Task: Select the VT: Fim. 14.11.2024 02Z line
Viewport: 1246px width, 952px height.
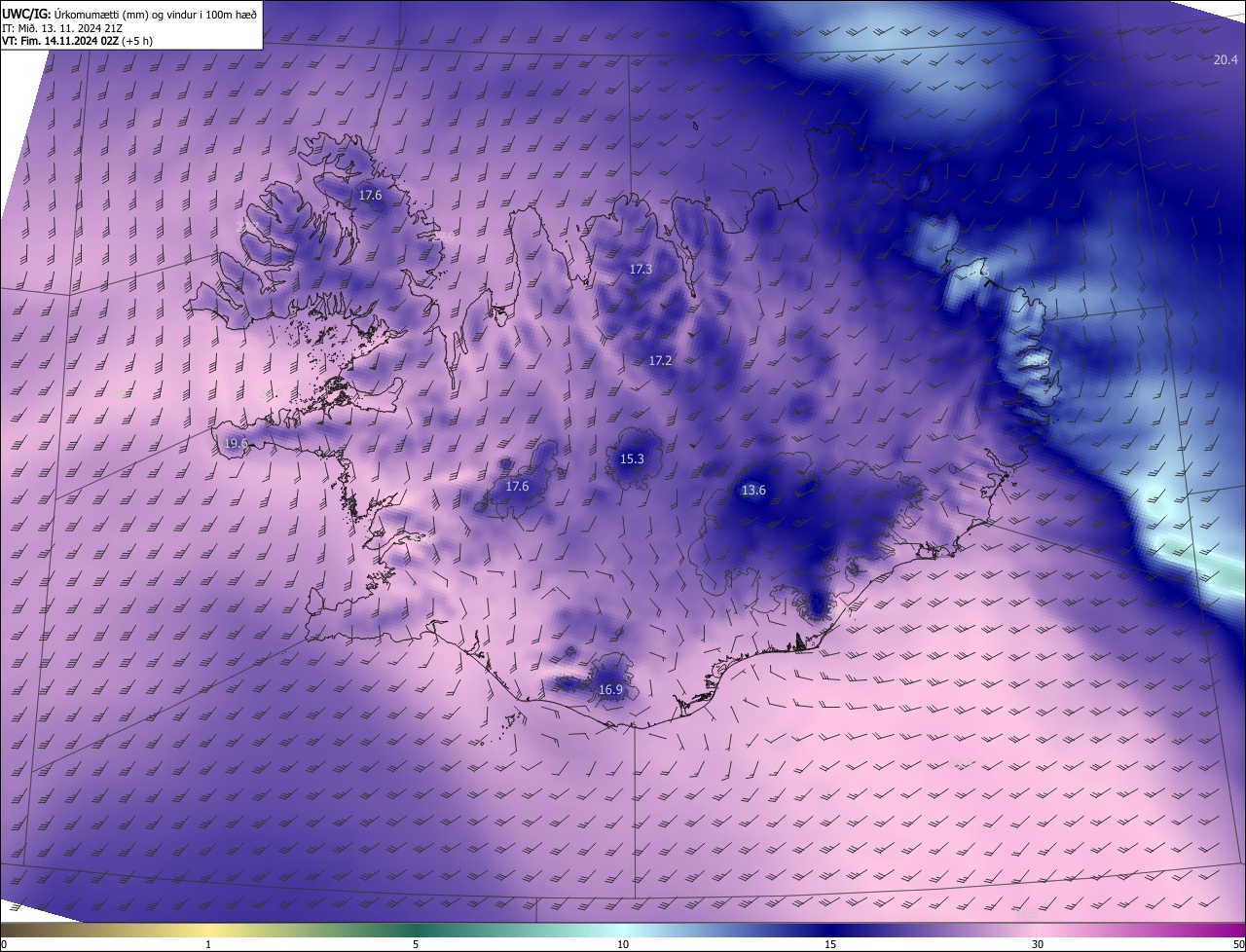Action: [x=77, y=41]
